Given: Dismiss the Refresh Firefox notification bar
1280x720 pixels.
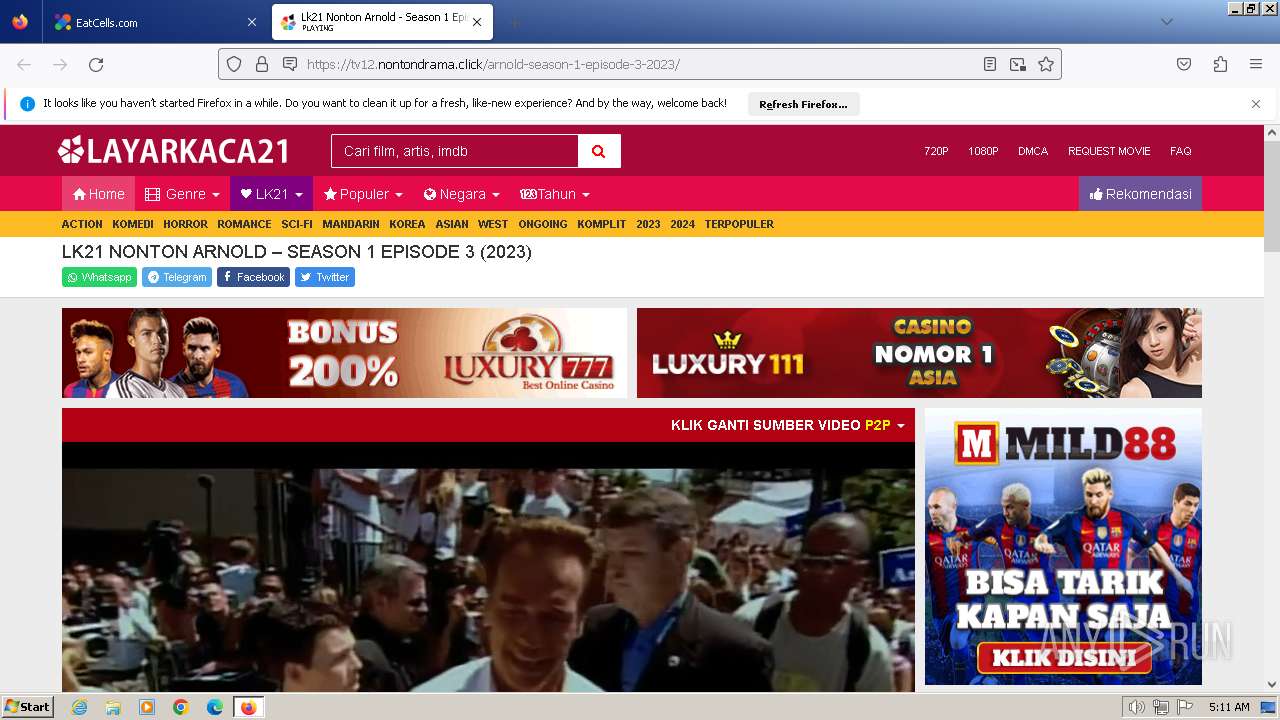Looking at the screenshot, I should point(1256,104).
